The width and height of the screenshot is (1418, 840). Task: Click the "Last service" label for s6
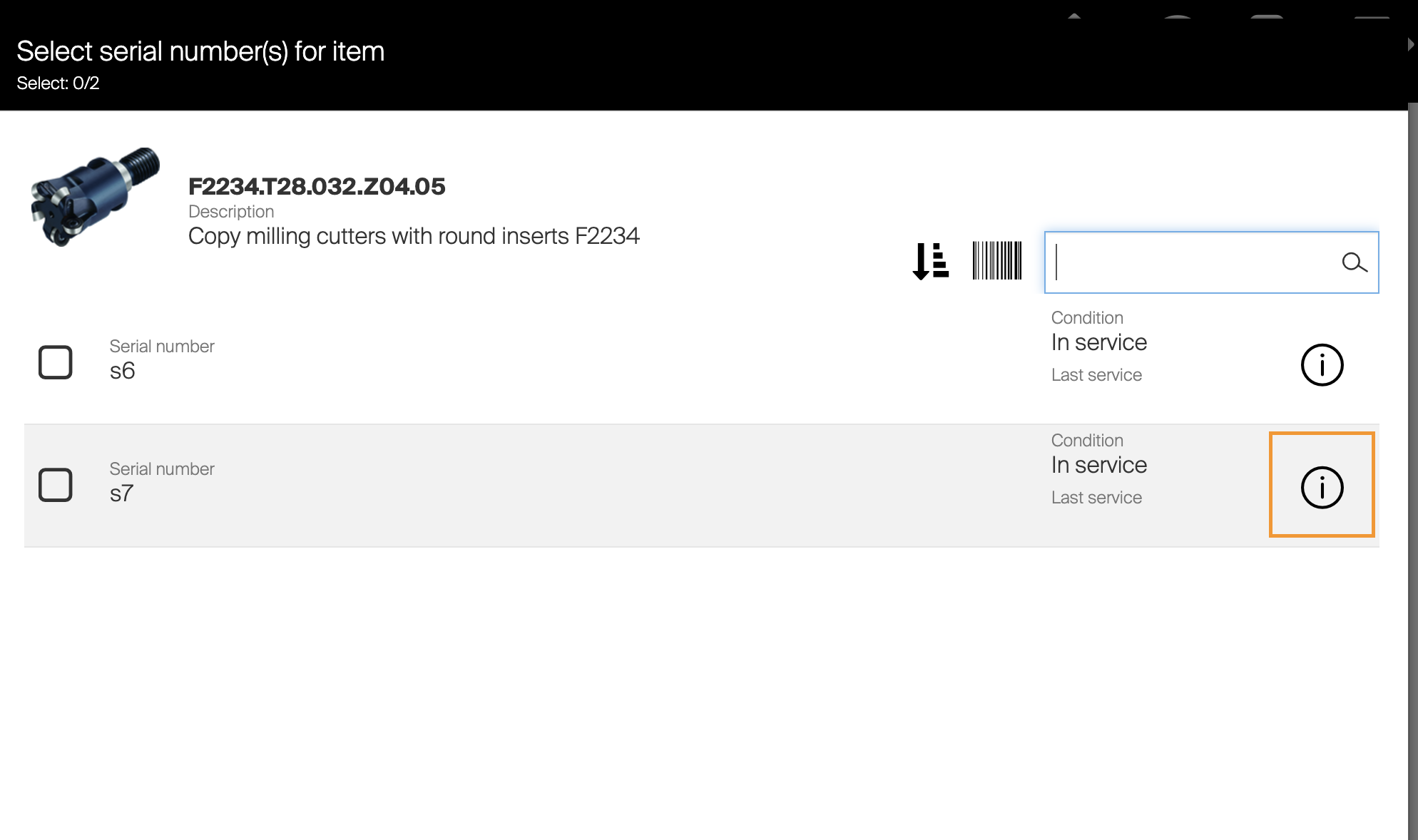coord(1096,375)
